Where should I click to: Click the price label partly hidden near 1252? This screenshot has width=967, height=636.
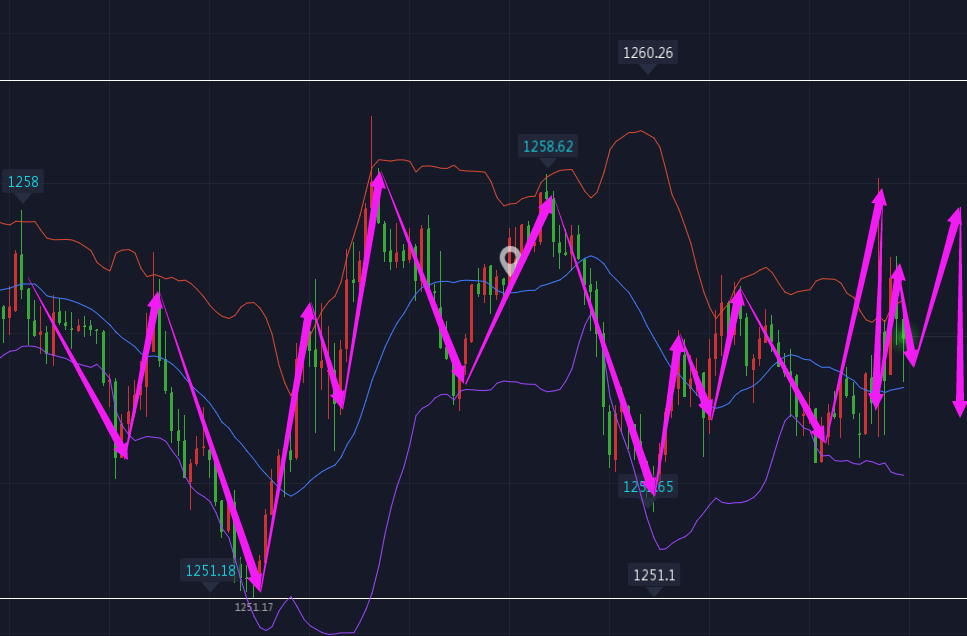[x=648, y=487]
